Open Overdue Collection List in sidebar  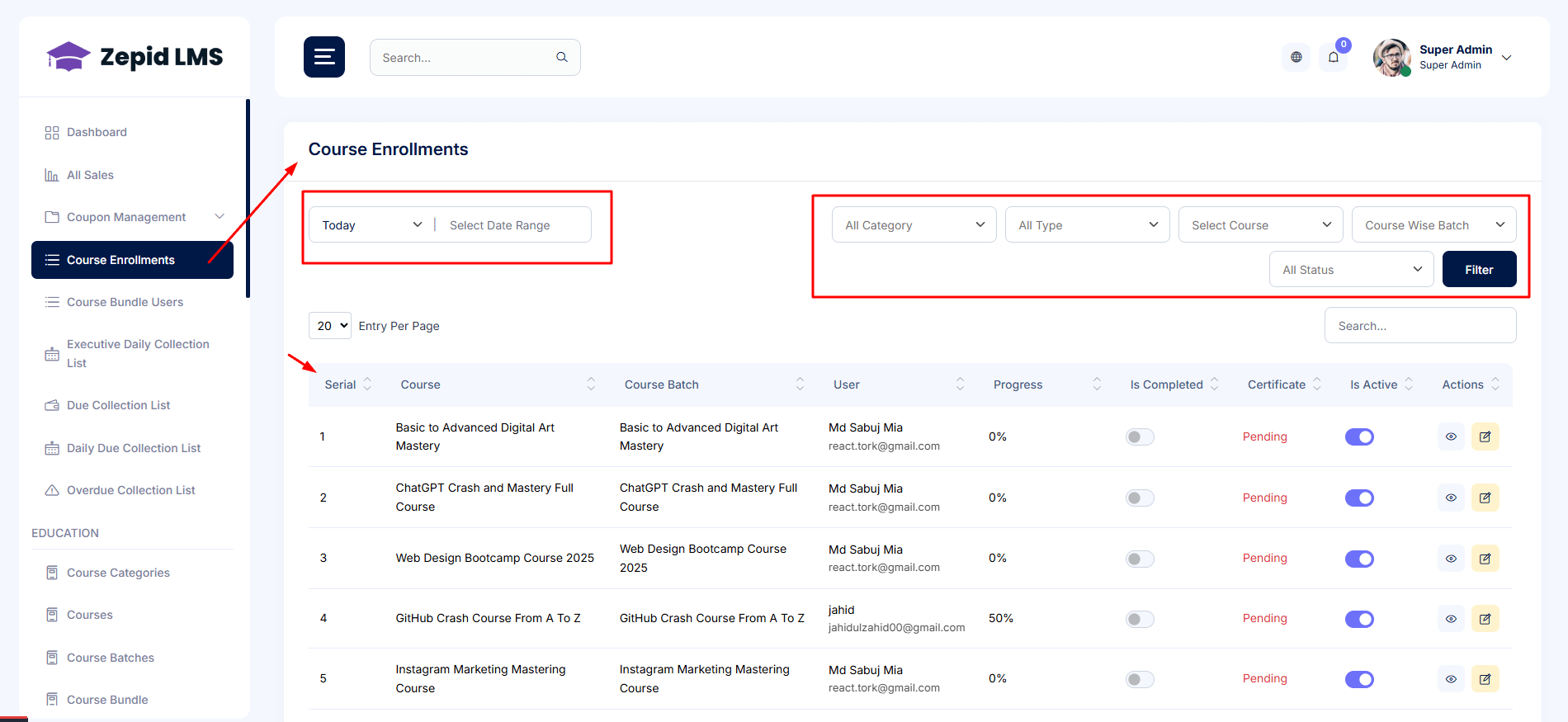132,490
